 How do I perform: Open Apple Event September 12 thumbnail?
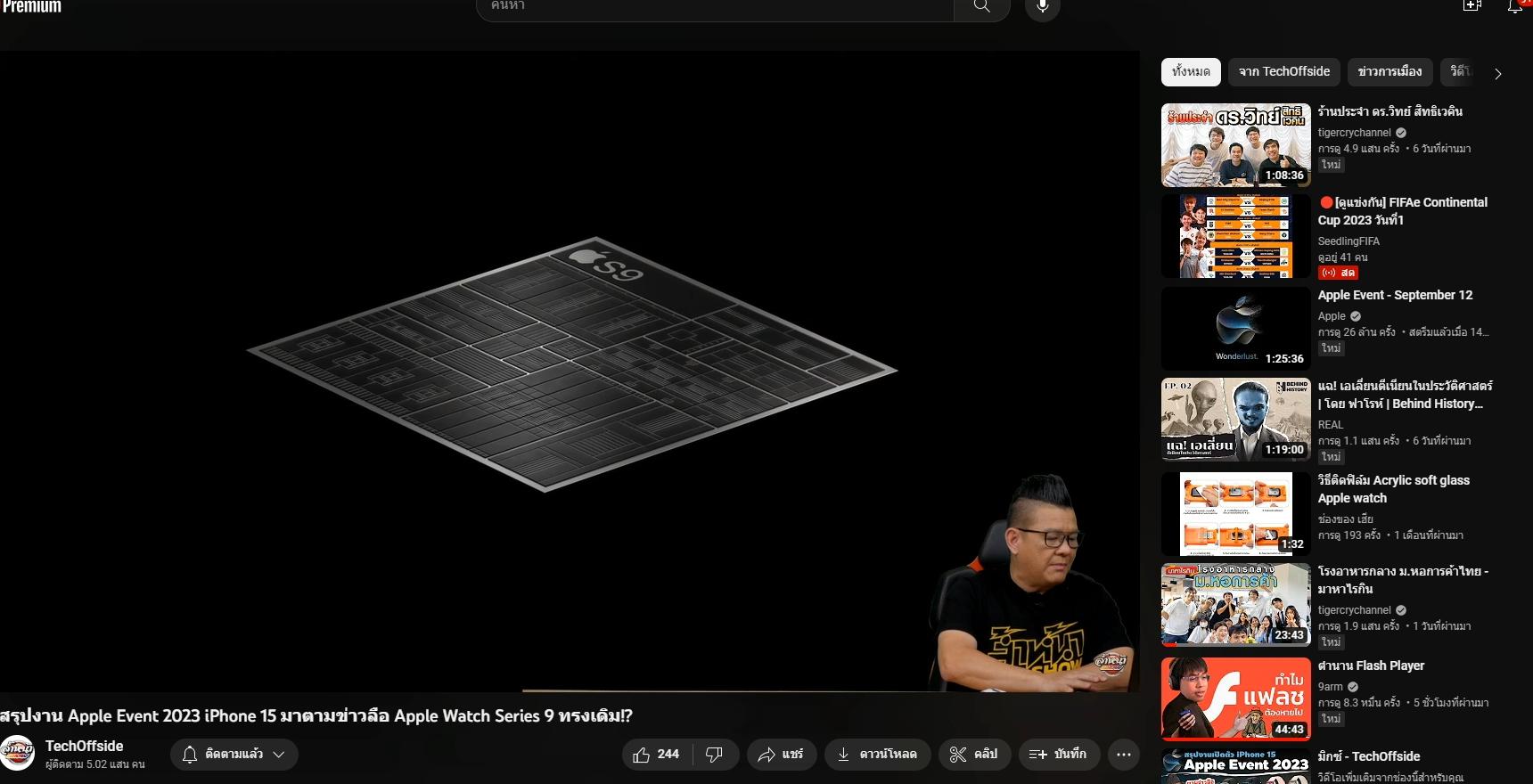(1235, 329)
